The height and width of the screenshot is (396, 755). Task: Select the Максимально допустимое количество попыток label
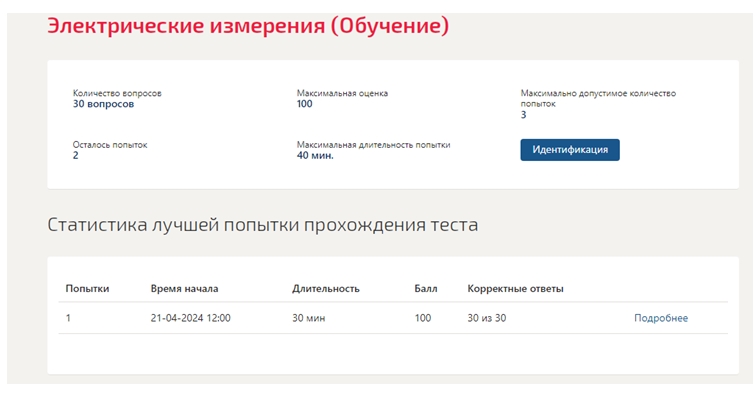(x=598, y=98)
